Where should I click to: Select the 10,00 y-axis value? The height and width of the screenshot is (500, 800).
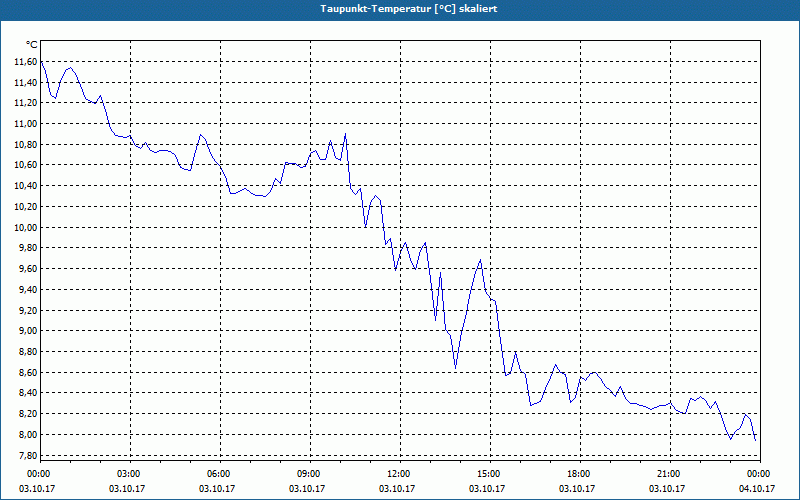(x=26, y=228)
